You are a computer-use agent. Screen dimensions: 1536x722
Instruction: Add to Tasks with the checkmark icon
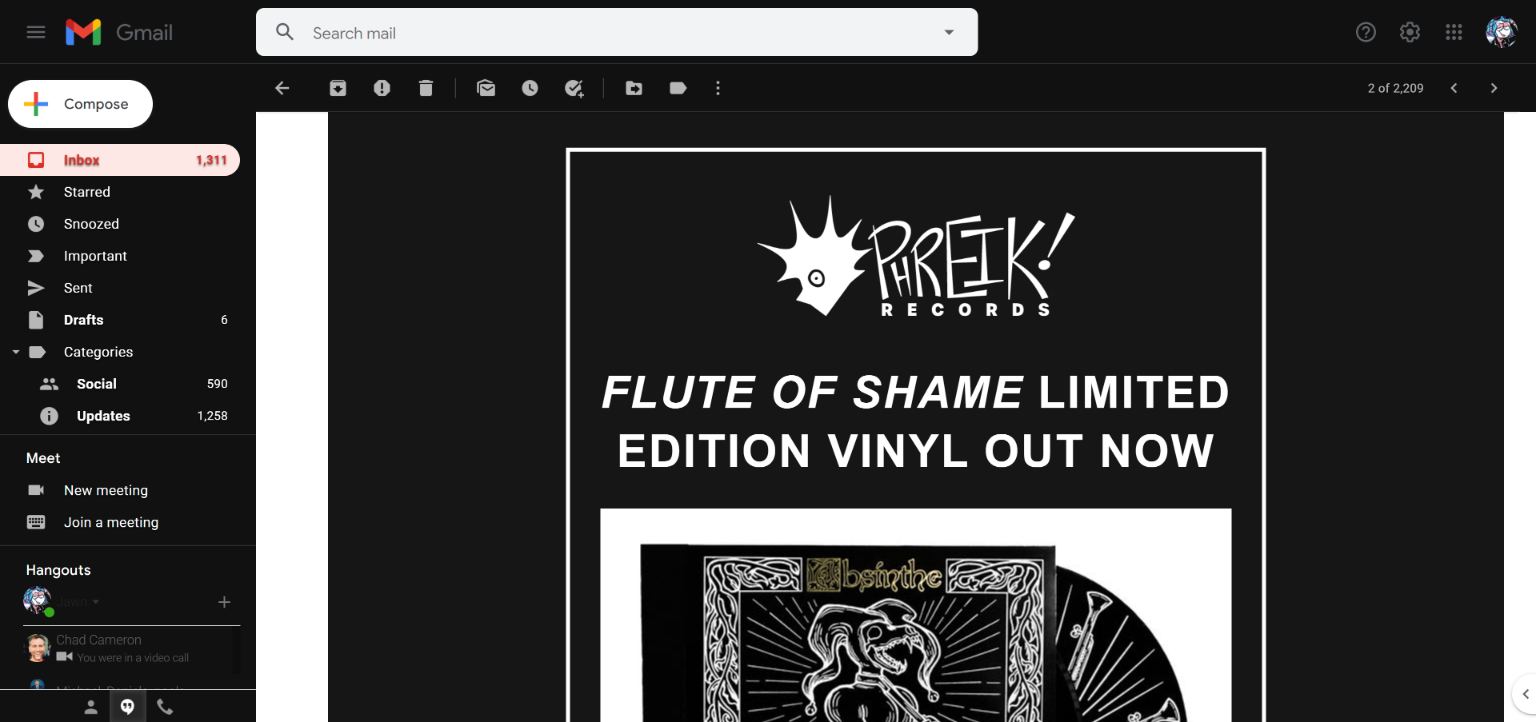pyautogui.click(x=574, y=88)
